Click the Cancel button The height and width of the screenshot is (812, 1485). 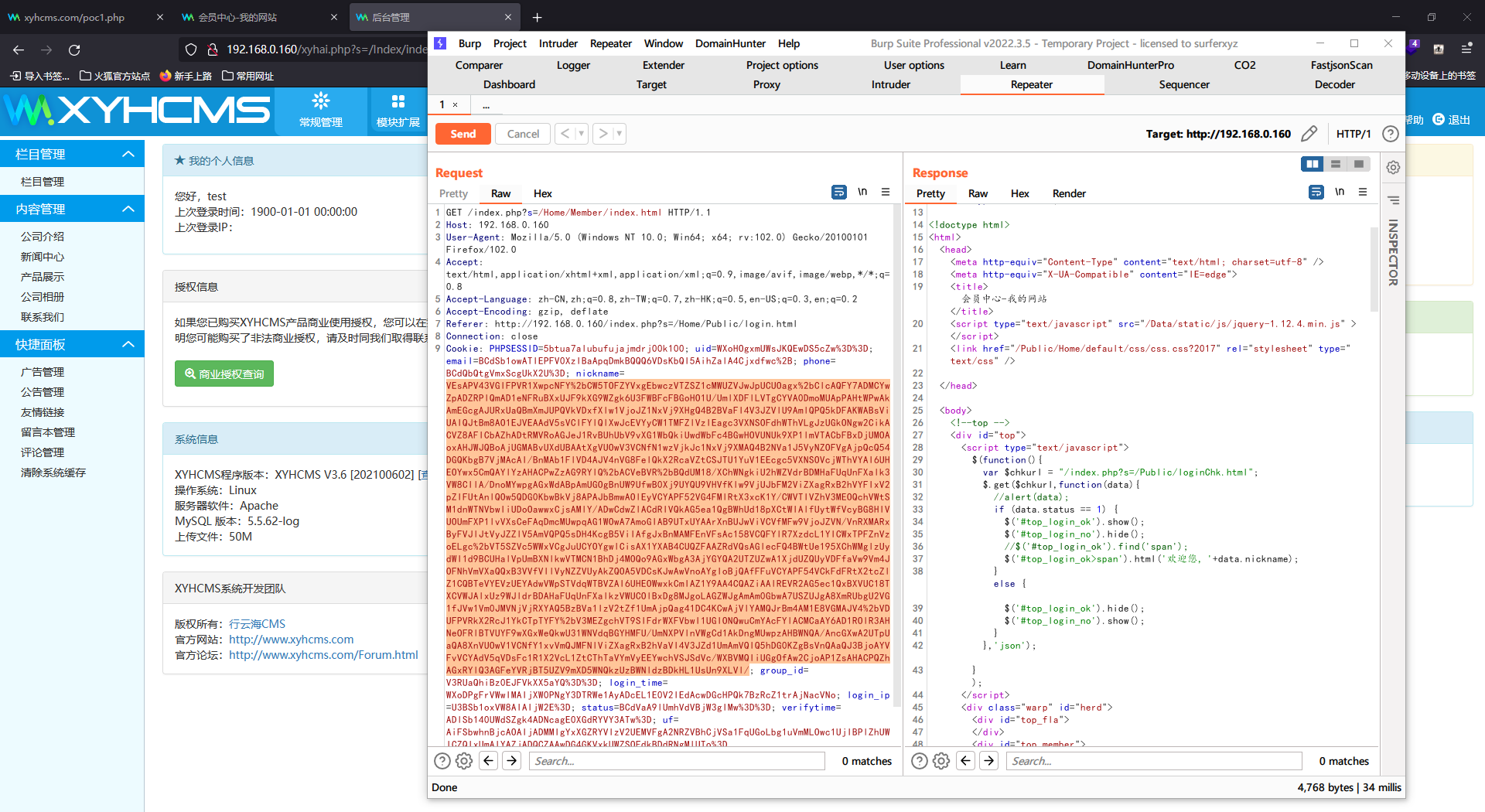523,134
